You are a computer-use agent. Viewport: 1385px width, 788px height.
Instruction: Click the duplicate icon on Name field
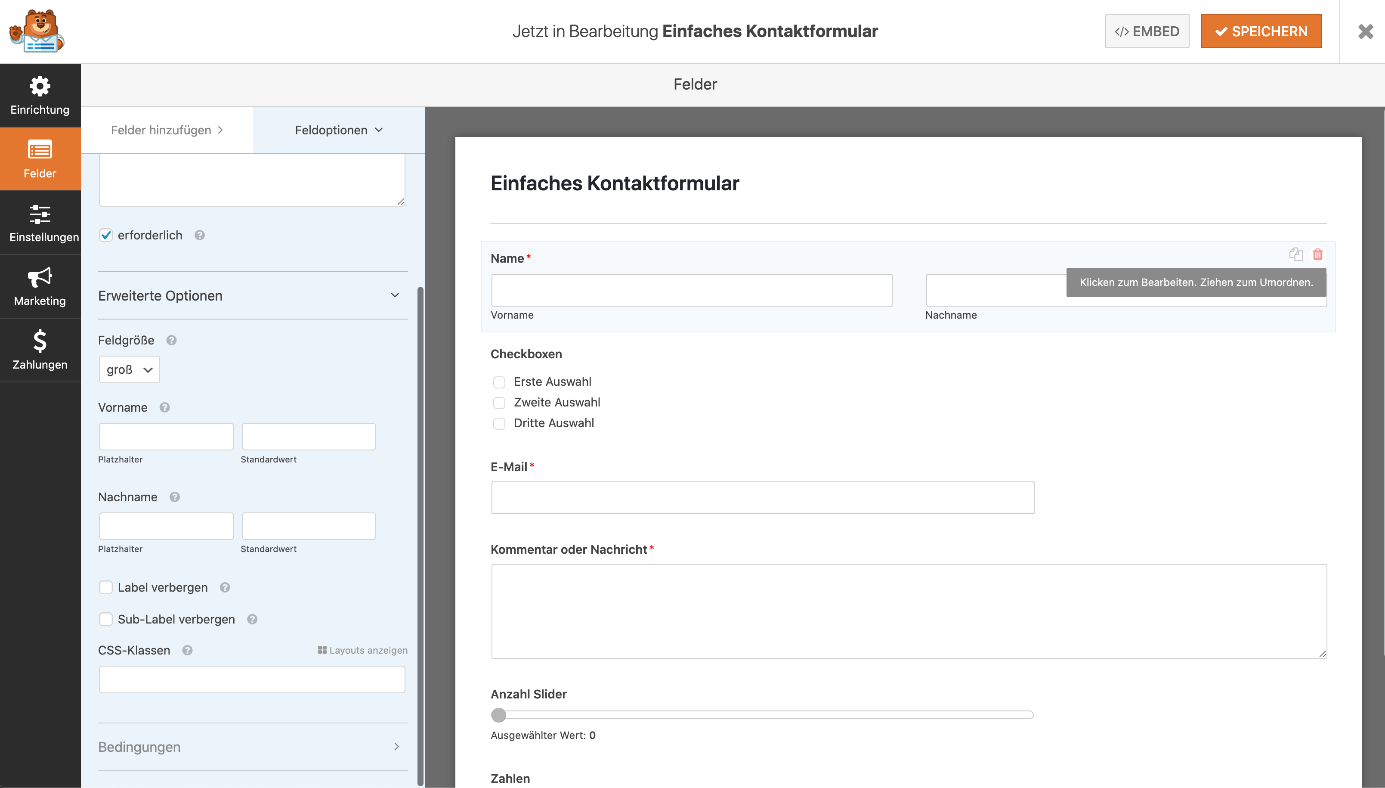tap(1296, 254)
